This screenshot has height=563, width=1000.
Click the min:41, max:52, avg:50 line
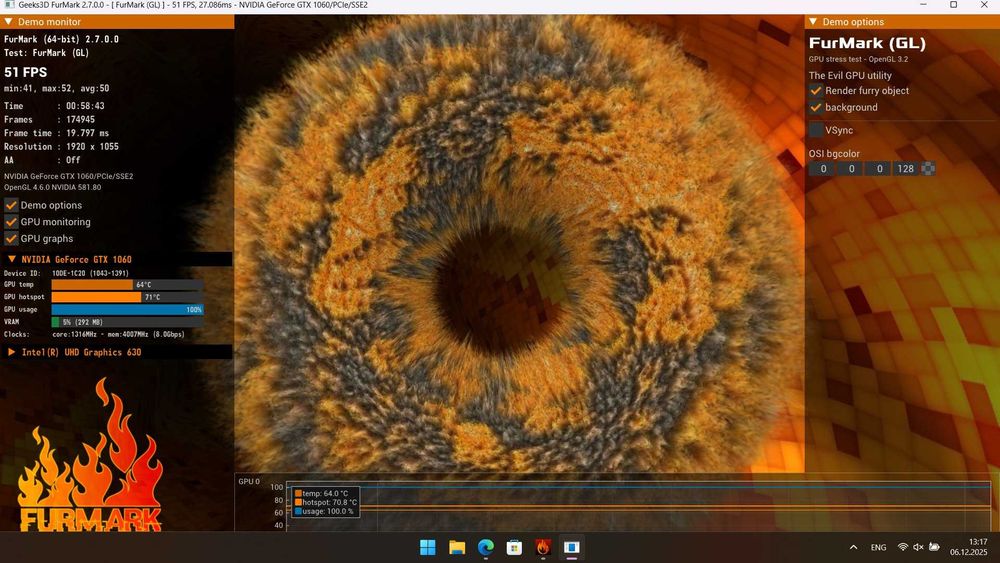click(56, 89)
